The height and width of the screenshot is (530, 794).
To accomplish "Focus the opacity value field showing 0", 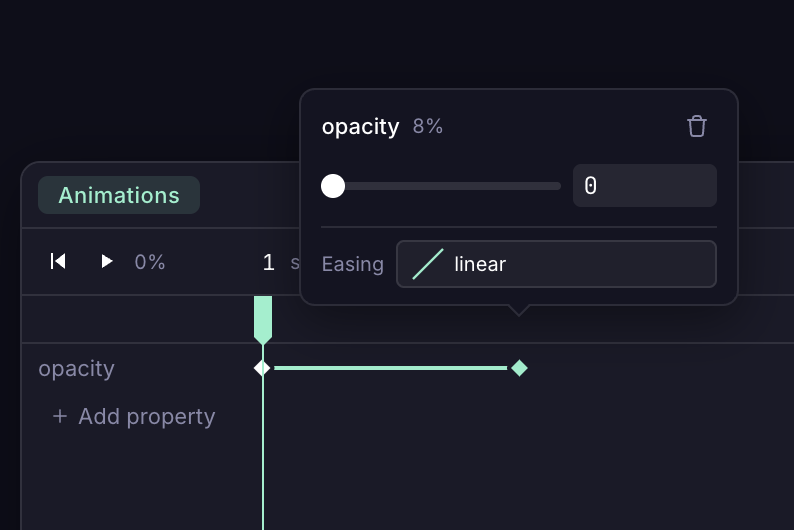I will pyautogui.click(x=644, y=186).
